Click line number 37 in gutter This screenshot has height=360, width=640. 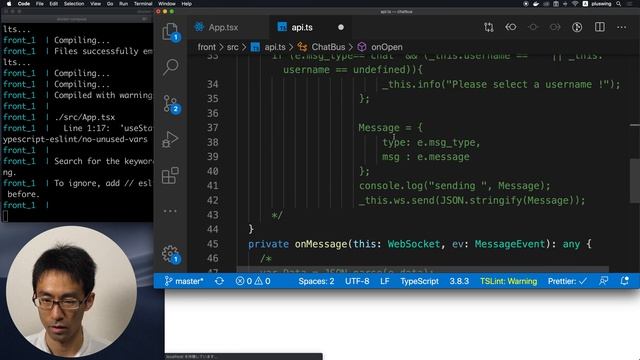(x=212, y=128)
